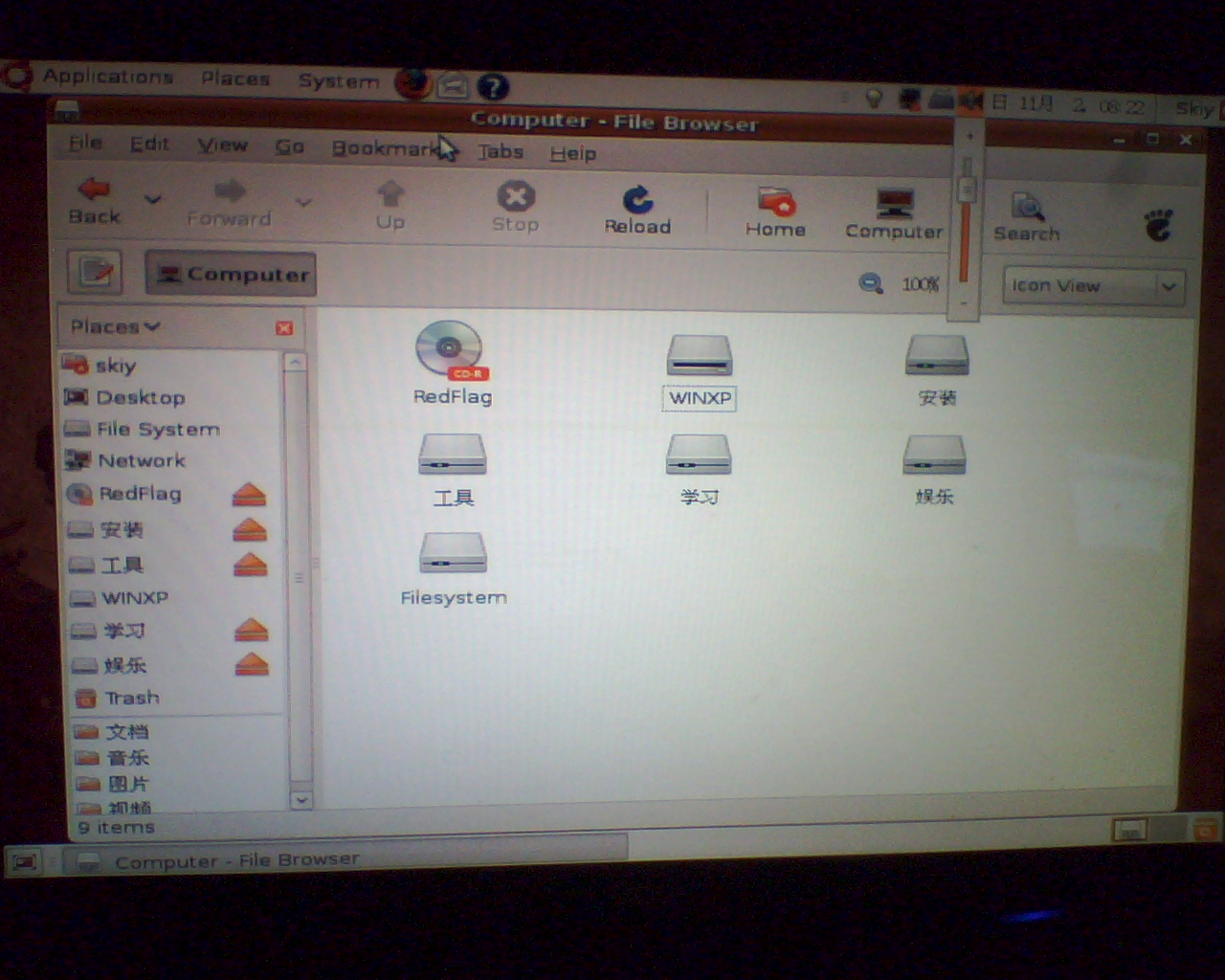Viewport: 1225px width, 980px height.
Task: Open the Tabs menu
Action: (501, 151)
